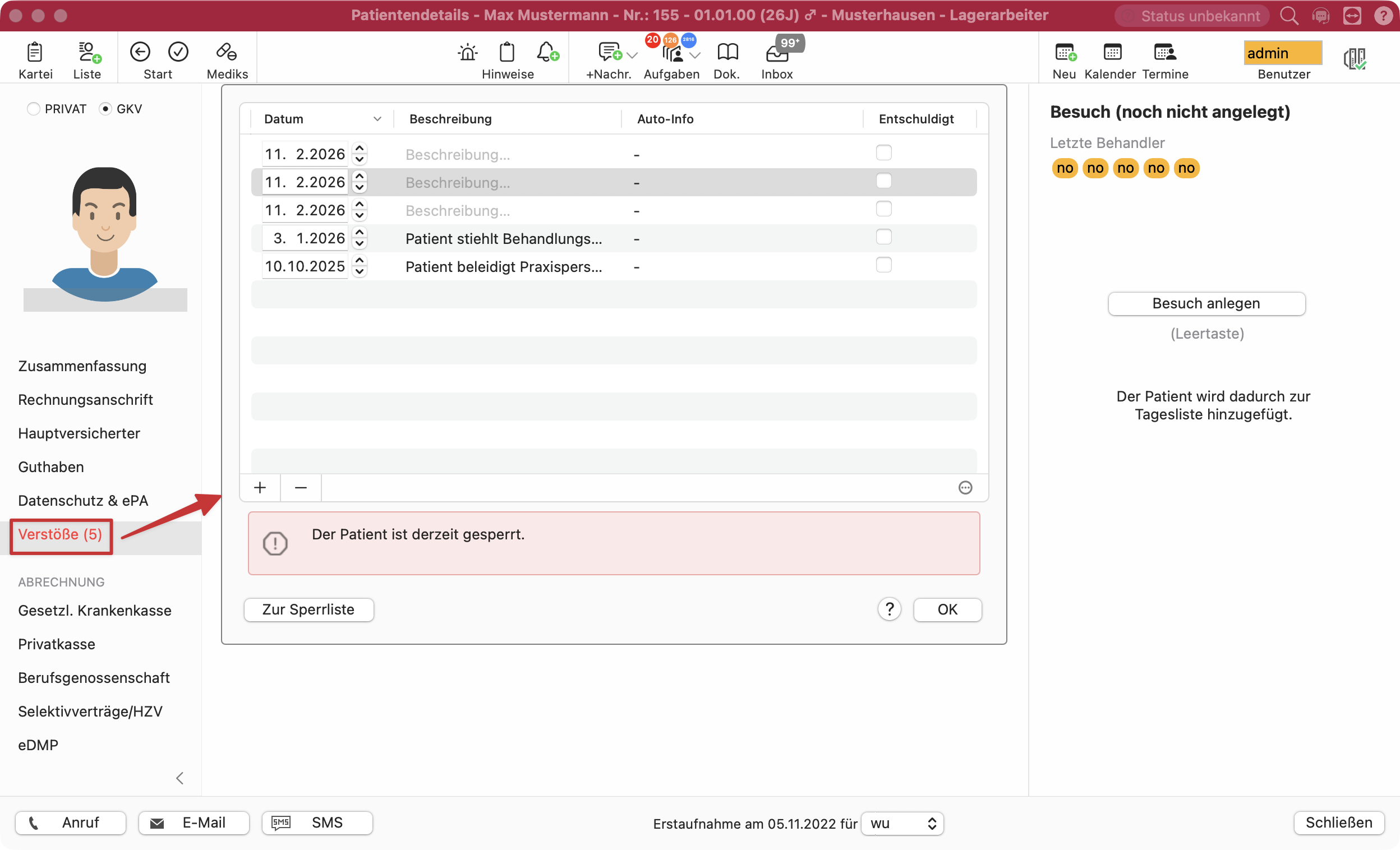Click the plus button to add violation
The width and height of the screenshot is (1400, 850).
point(260,488)
